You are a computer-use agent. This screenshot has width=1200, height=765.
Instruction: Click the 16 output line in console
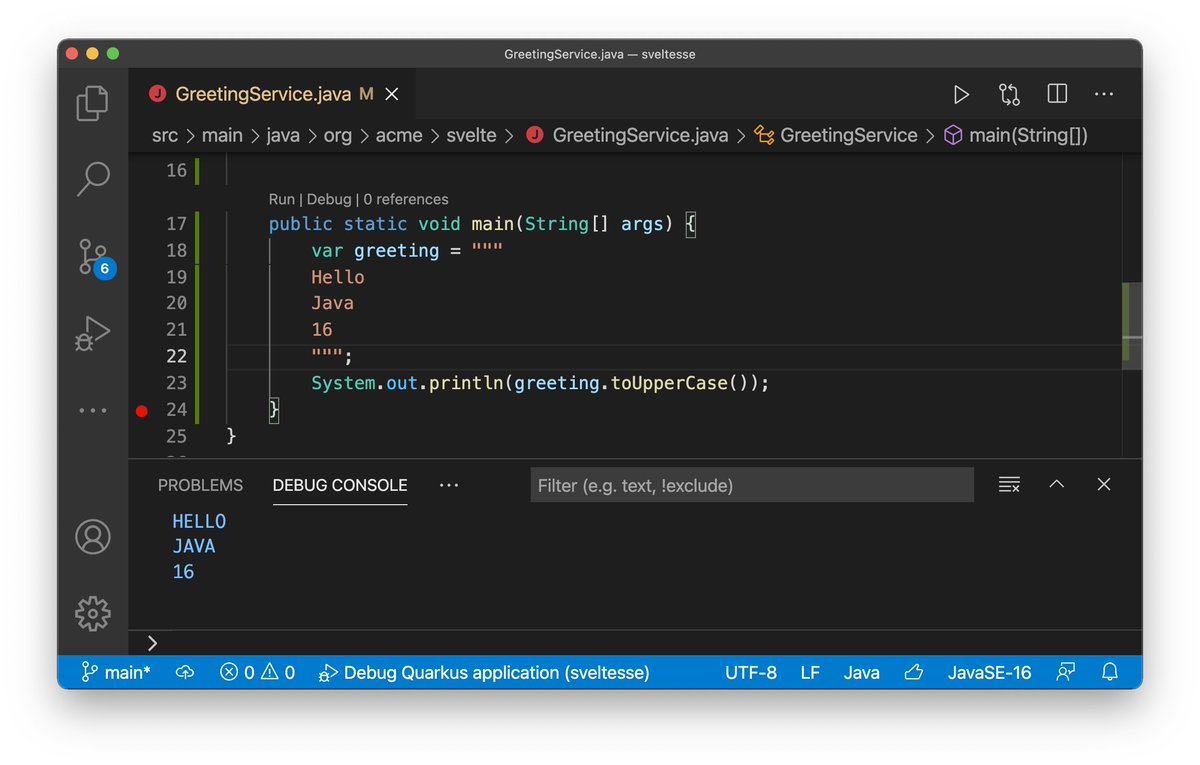[183, 572]
